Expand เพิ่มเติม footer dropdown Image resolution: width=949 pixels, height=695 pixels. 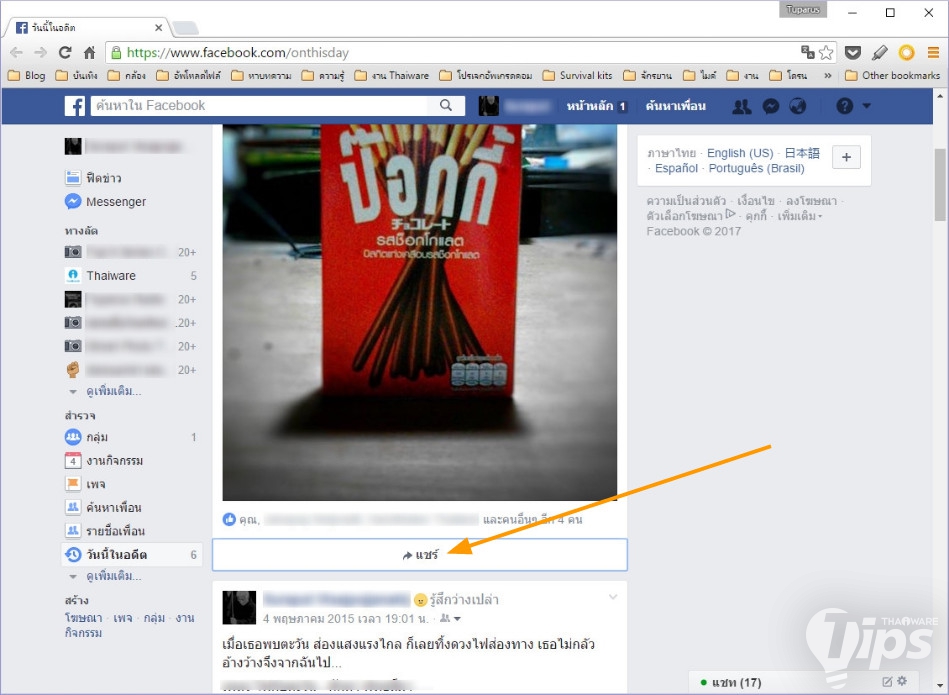coord(800,216)
